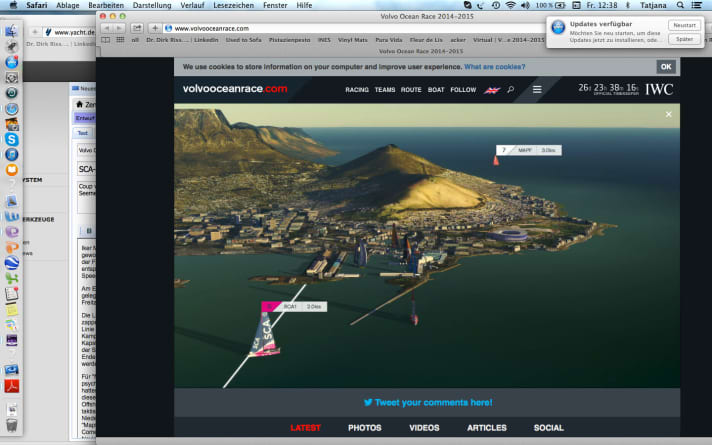
Task: Click the Time Machine menu bar icon
Action: [x=496, y=5]
